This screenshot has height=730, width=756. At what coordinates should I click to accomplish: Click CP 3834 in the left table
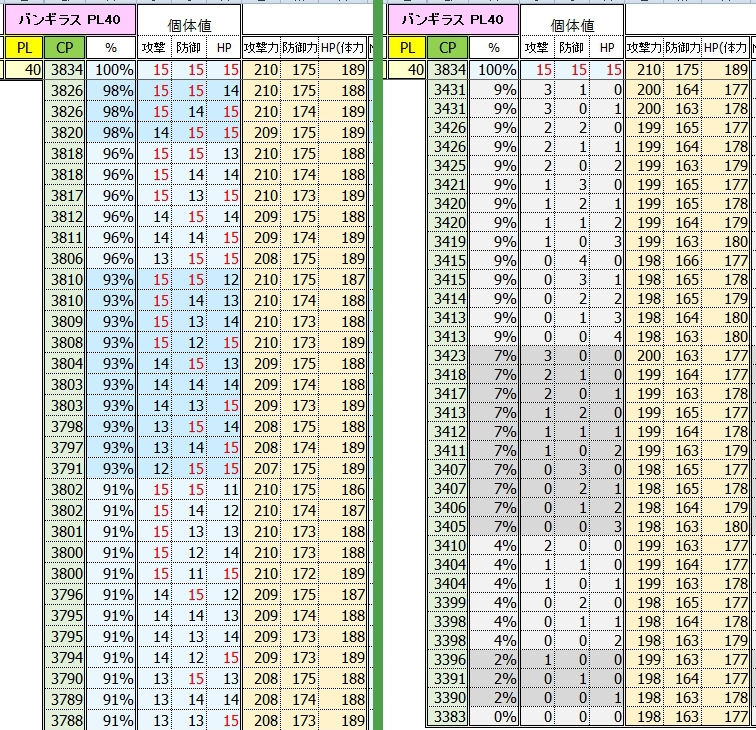tap(65, 70)
